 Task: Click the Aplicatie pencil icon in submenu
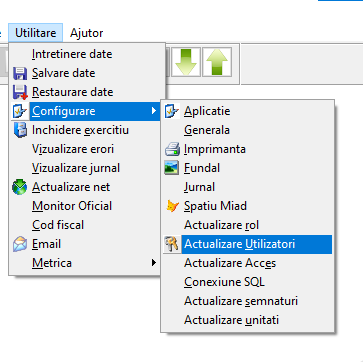point(172,111)
